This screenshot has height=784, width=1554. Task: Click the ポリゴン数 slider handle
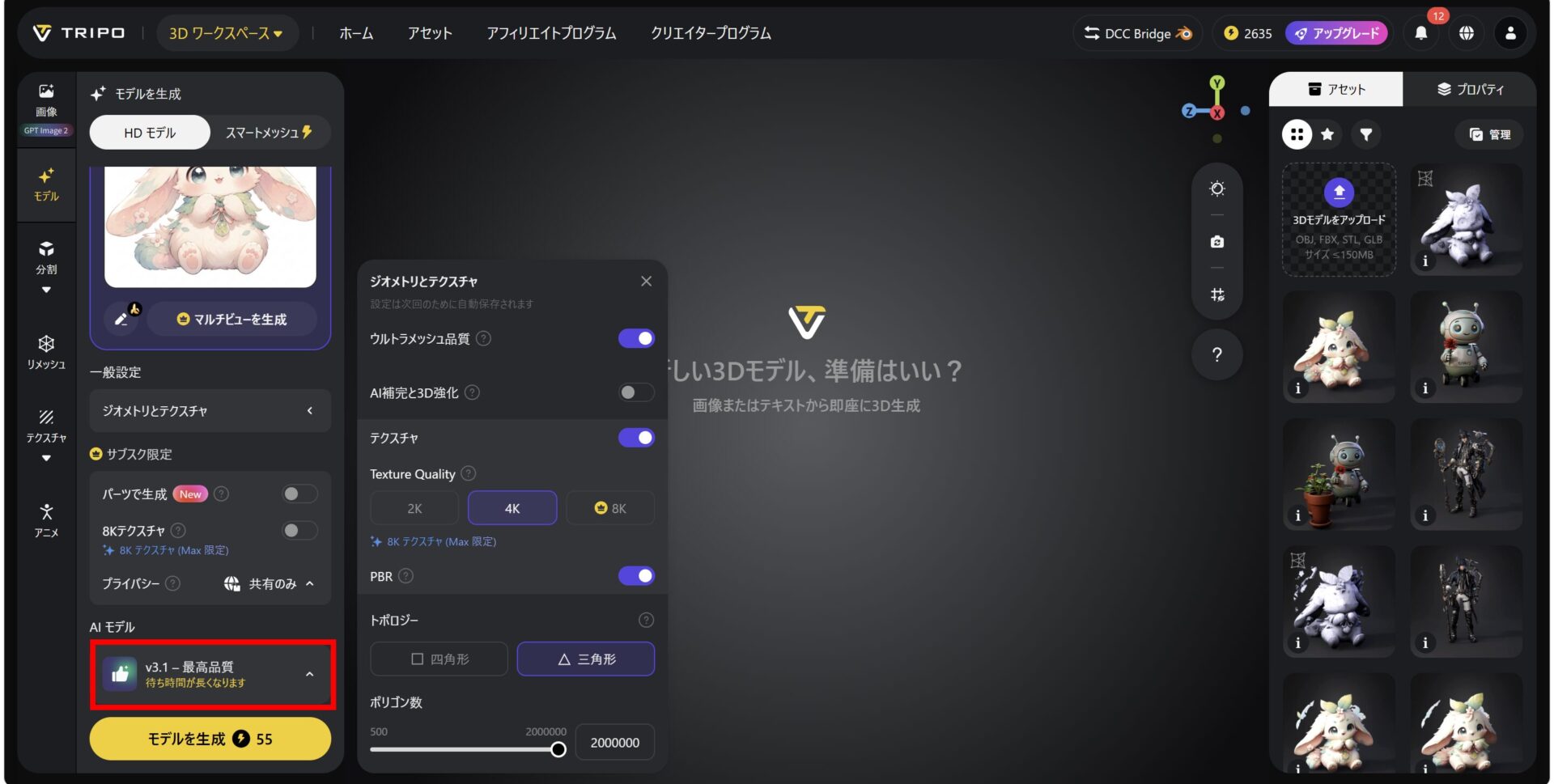[558, 749]
